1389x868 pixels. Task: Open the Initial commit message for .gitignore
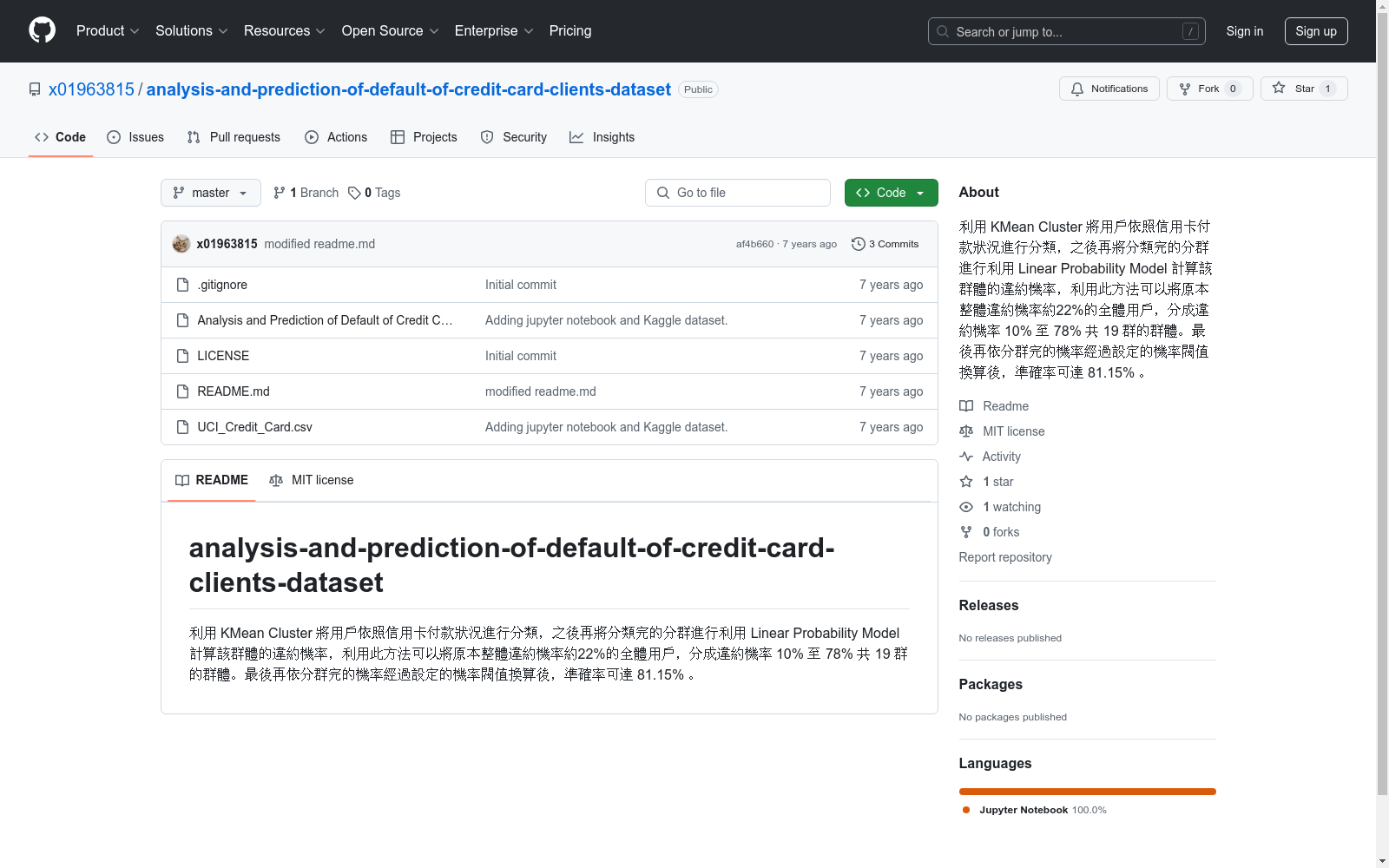click(x=521, y=285)
